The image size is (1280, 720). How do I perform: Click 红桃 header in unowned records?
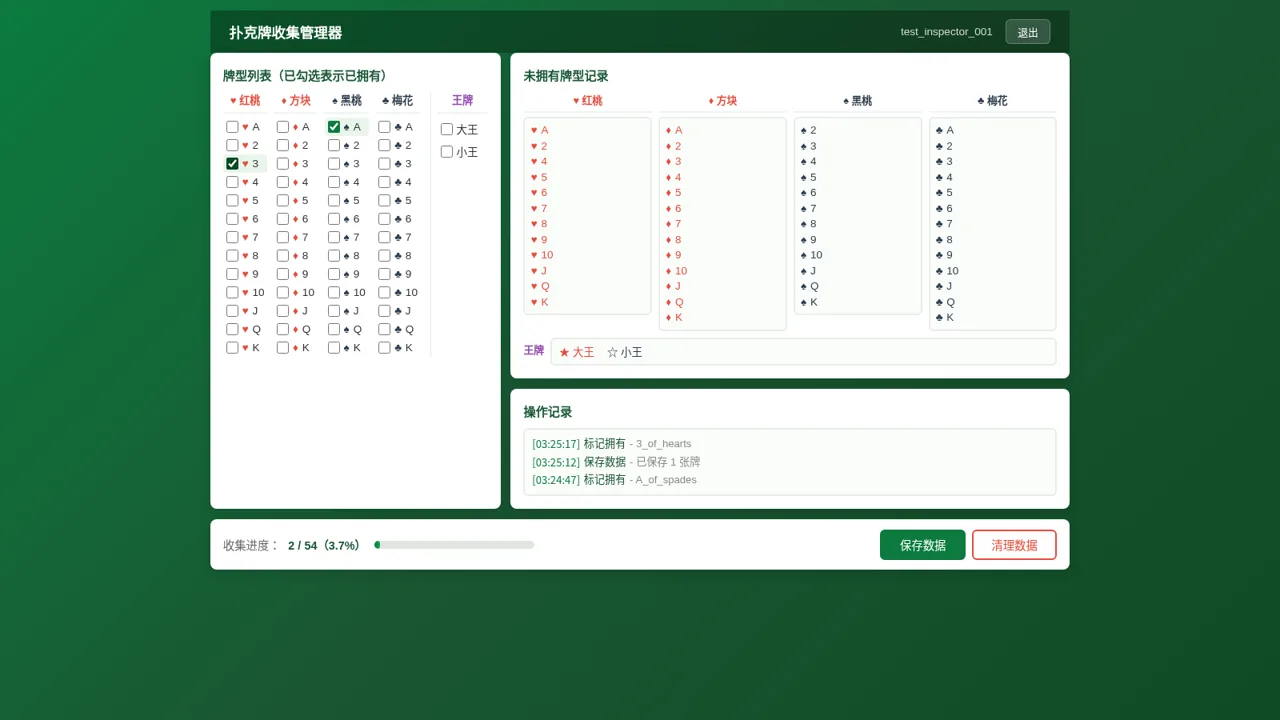588,101
